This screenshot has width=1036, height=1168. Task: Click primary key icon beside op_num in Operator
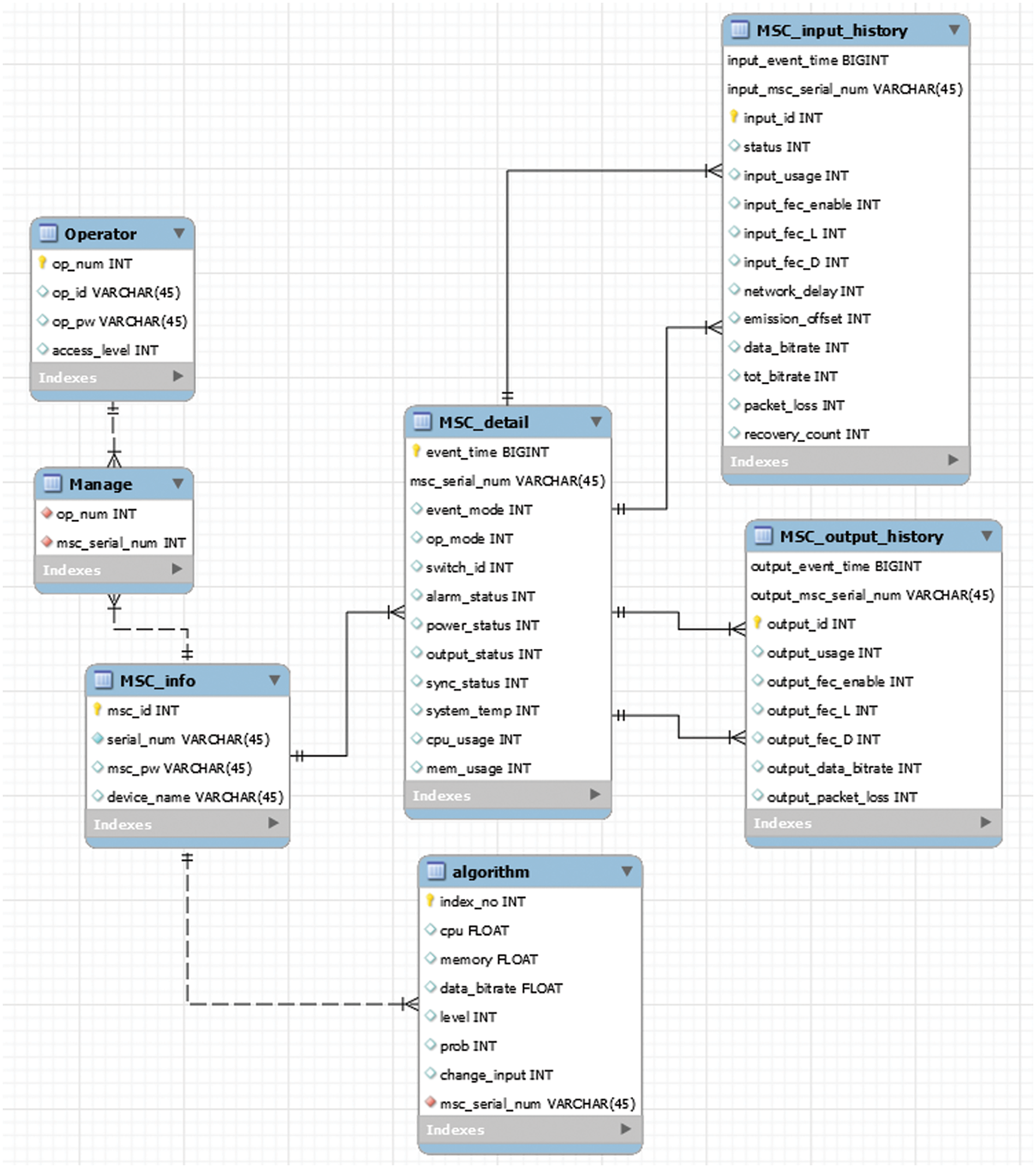pos(43,263)
